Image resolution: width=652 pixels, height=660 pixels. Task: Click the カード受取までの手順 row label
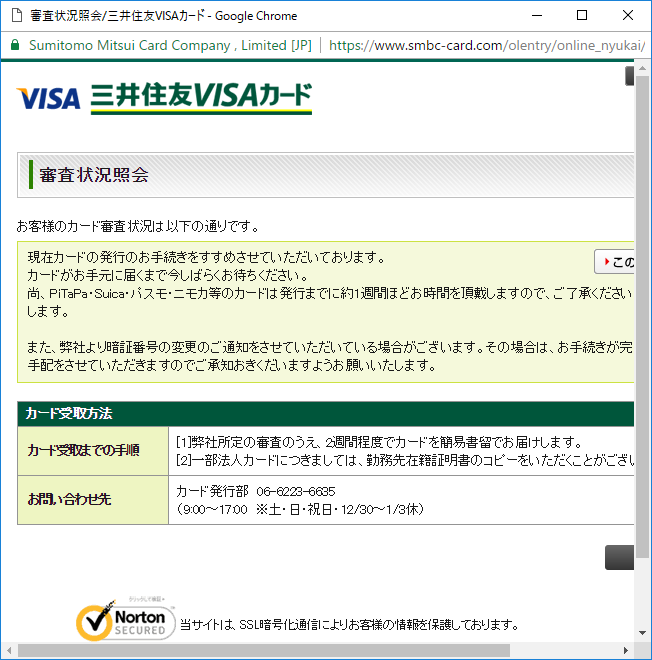pos(83,450)
